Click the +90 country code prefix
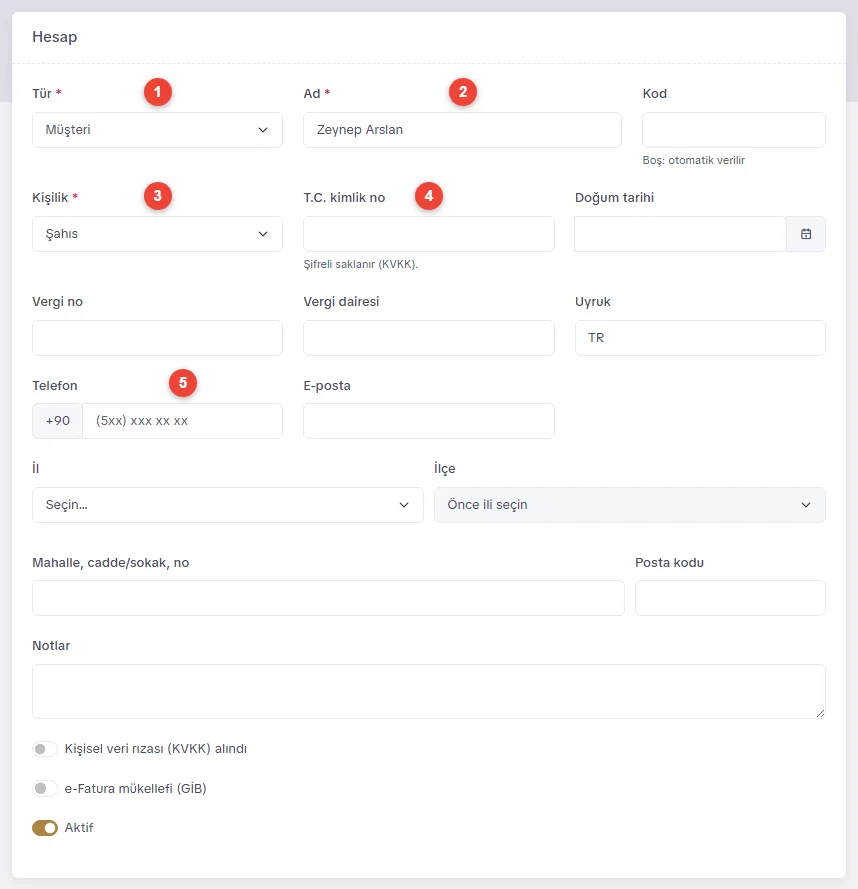This screenshot has width=858, height=889. click(57, 421)
